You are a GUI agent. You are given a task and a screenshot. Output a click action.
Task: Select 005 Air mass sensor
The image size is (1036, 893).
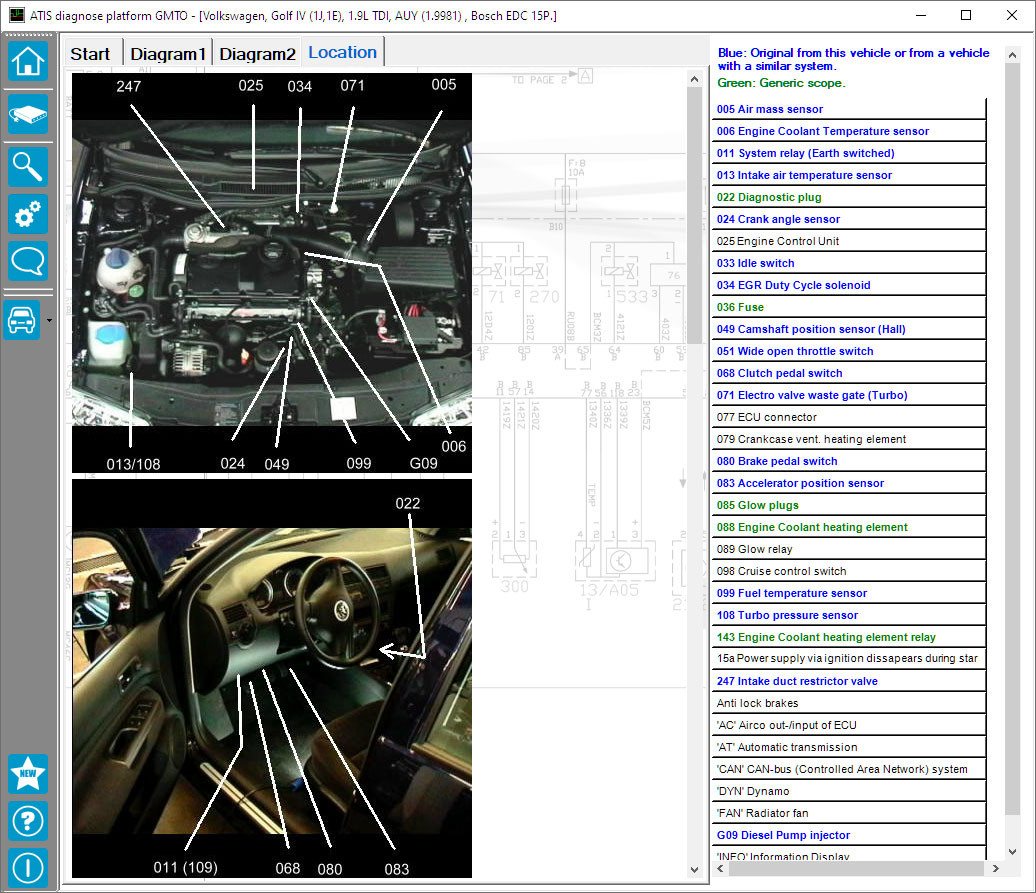tap(848, 109)
